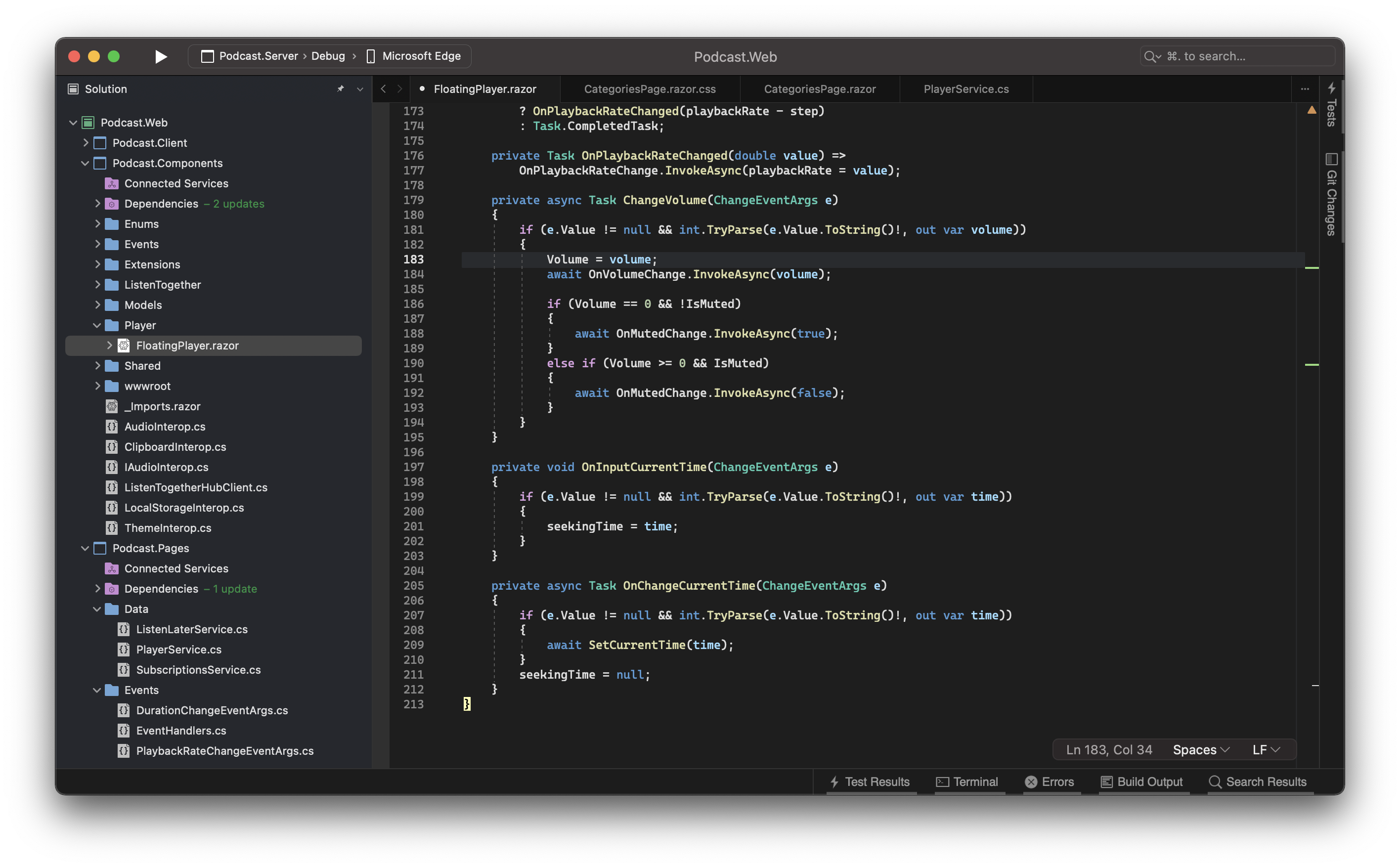Click the Dependencies icon with 2 updates
The image size is (1400, 868).
(112, 204)
